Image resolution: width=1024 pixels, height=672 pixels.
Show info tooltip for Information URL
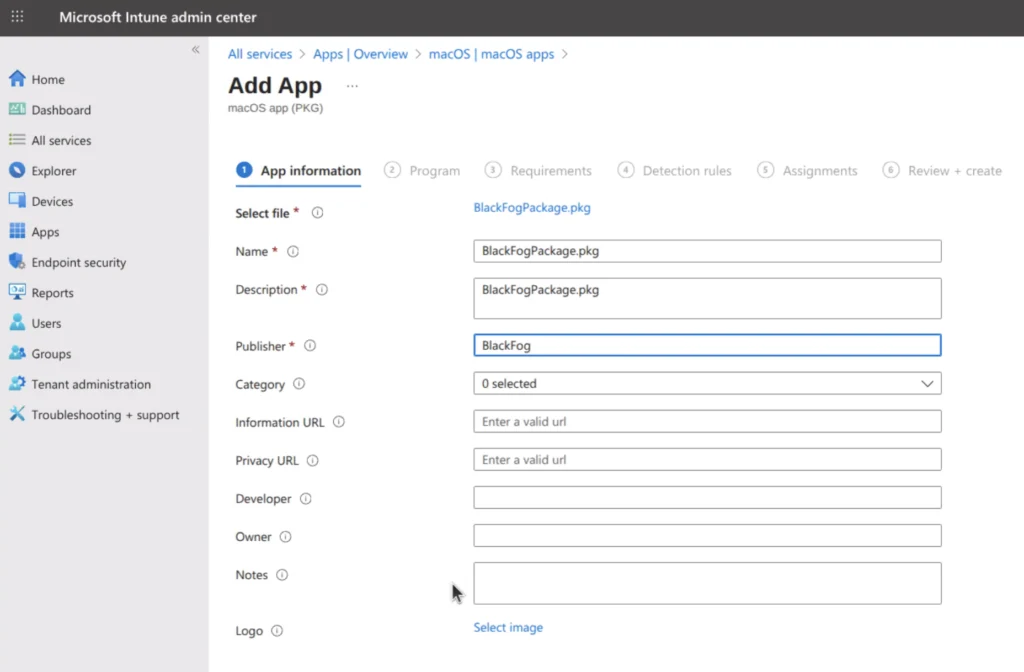339,422
